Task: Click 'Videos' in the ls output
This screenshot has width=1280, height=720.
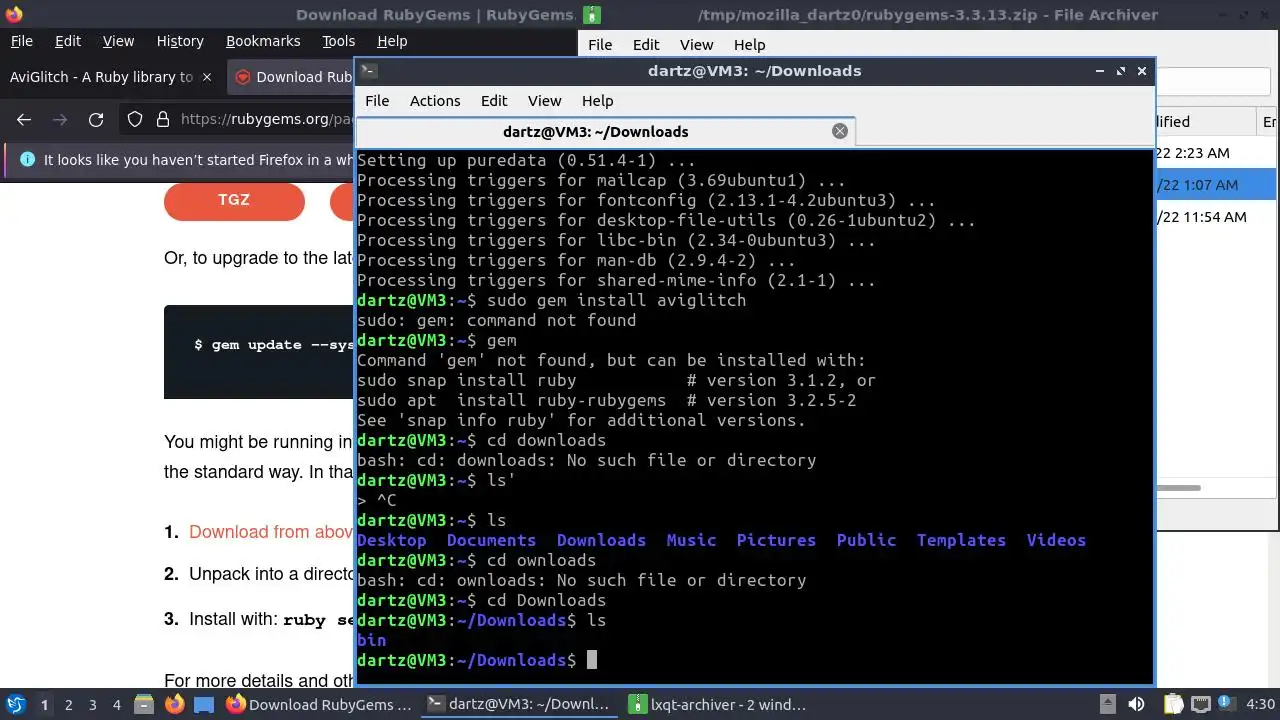Action: (x=1056, y=540)
